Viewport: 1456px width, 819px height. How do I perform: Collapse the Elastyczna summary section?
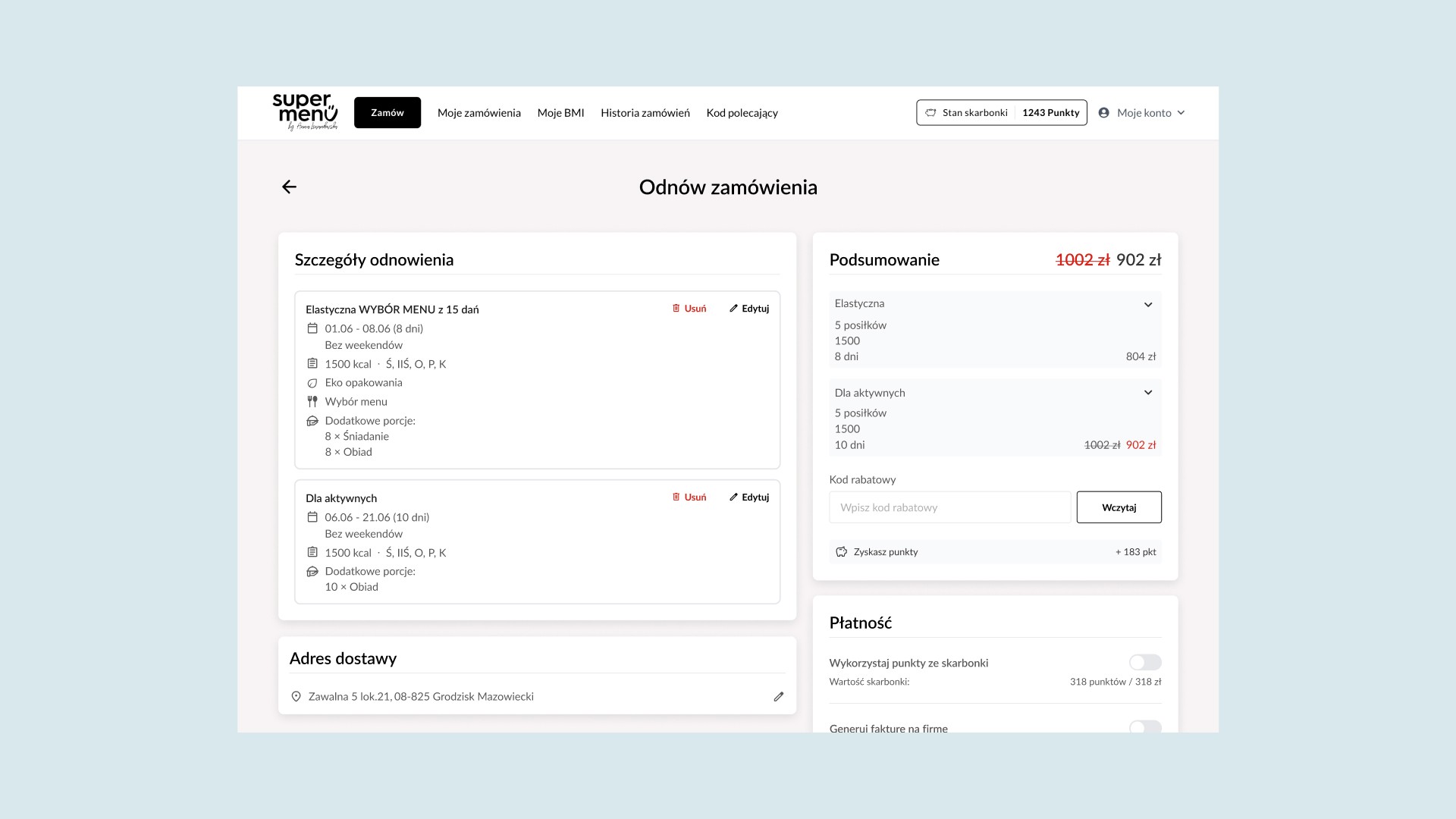click(1147, 305)
